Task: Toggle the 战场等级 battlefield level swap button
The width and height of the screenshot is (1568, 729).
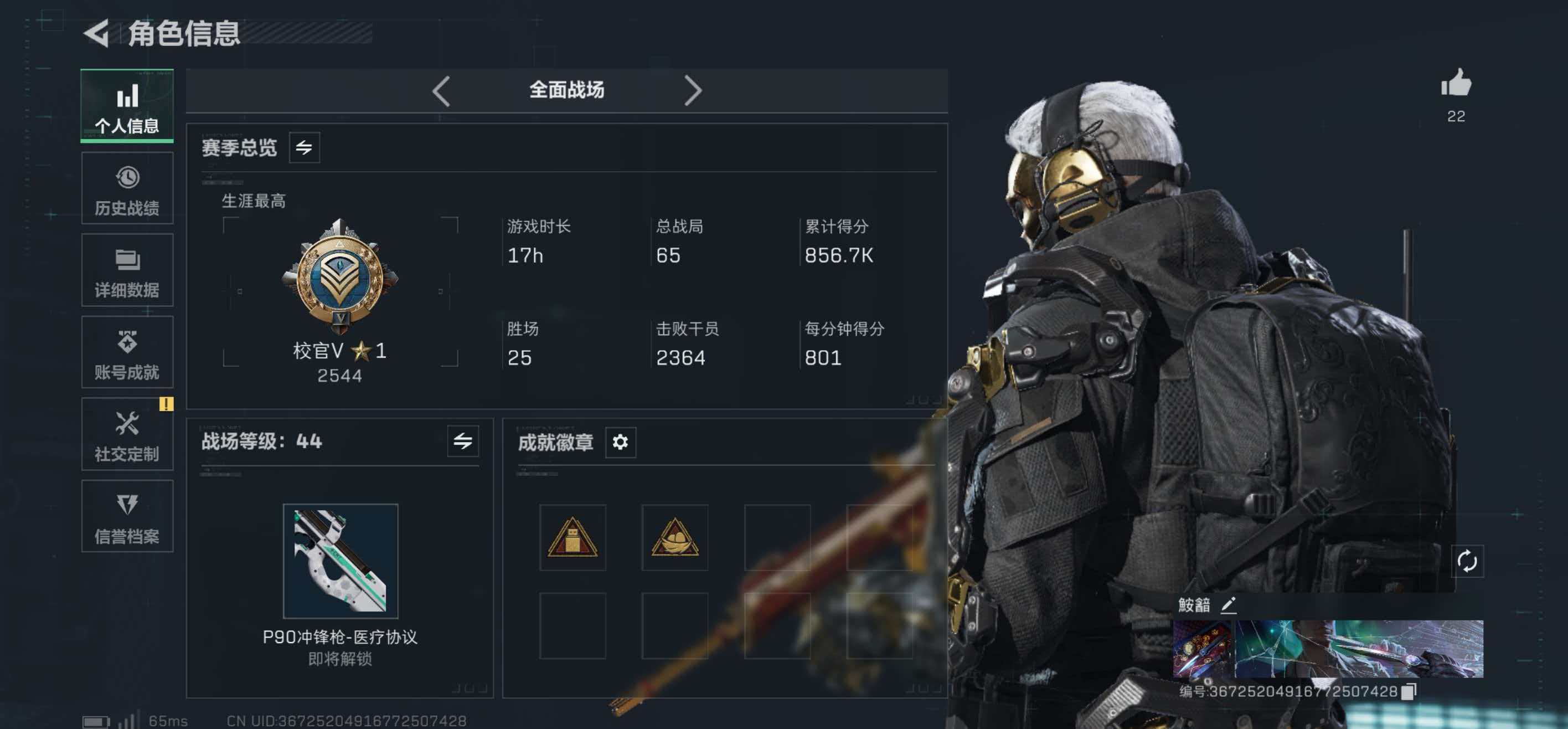Action: pos(463,441)
